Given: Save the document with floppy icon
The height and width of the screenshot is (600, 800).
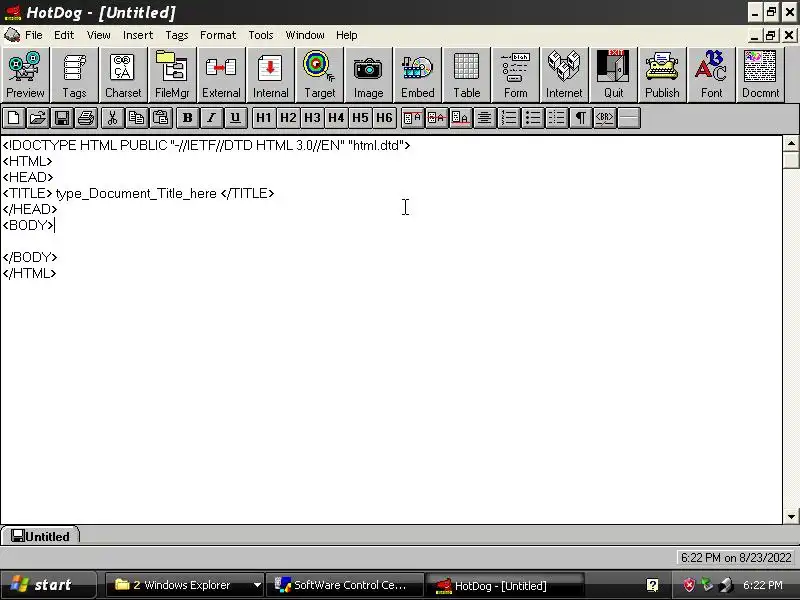Looking at the screenshot, I should coord(62,118).
